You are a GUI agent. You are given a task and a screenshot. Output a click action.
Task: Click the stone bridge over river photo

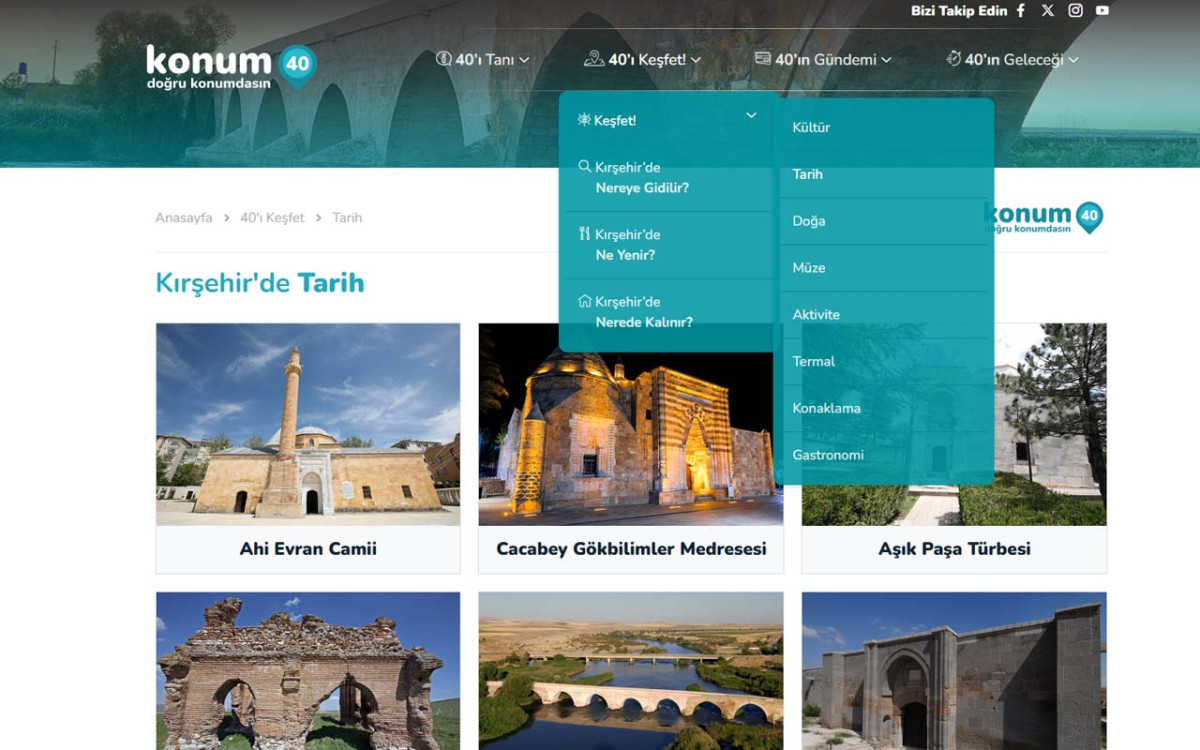pos(631,671)
